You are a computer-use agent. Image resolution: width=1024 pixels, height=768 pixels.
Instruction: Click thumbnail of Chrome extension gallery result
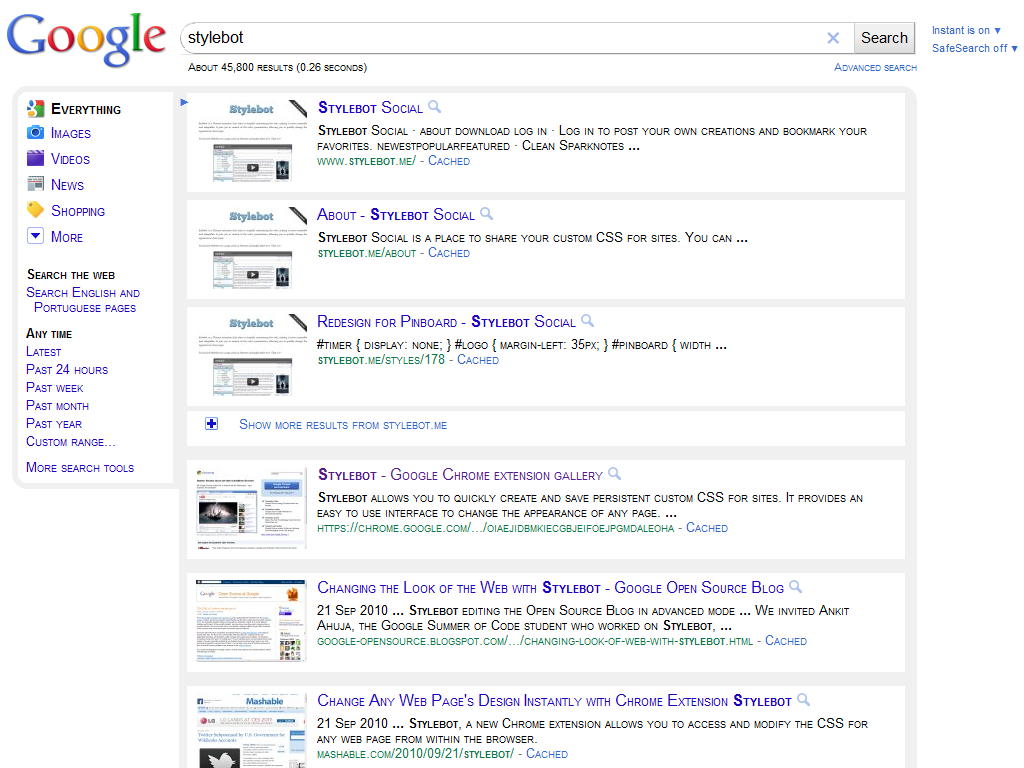tap(252, 508)
